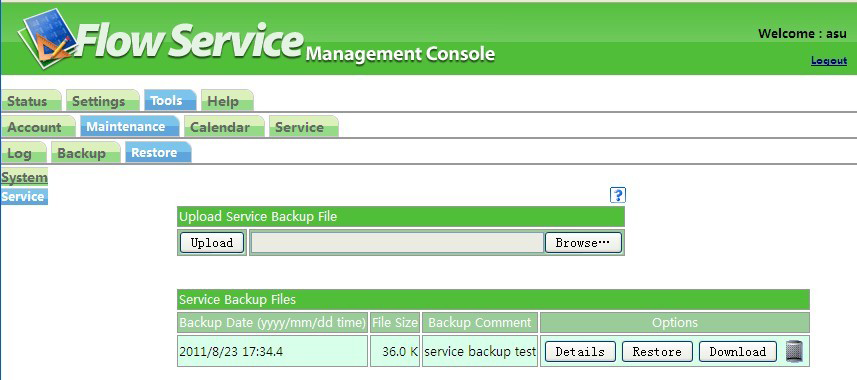Select the Maintenance sub-tab
857x380 pixels.
[130, 126]
